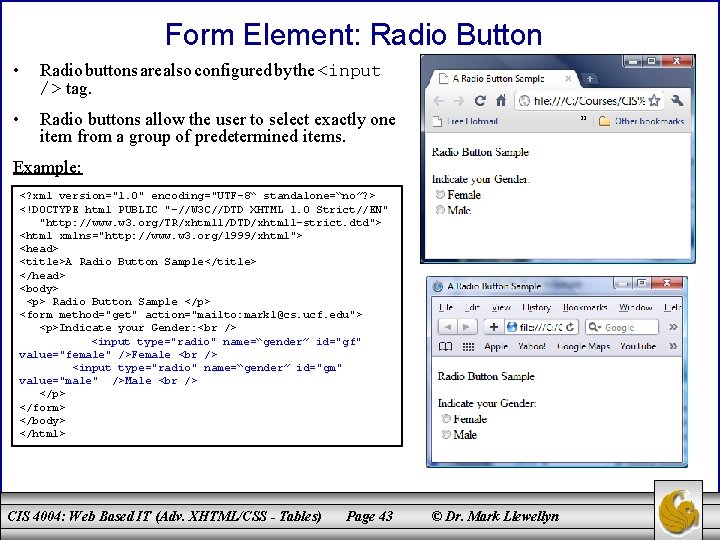Screen dimensions: 720x540
Task: Click '<title>A Radio Button Sample</title>' code line
Action: [138, 262]
